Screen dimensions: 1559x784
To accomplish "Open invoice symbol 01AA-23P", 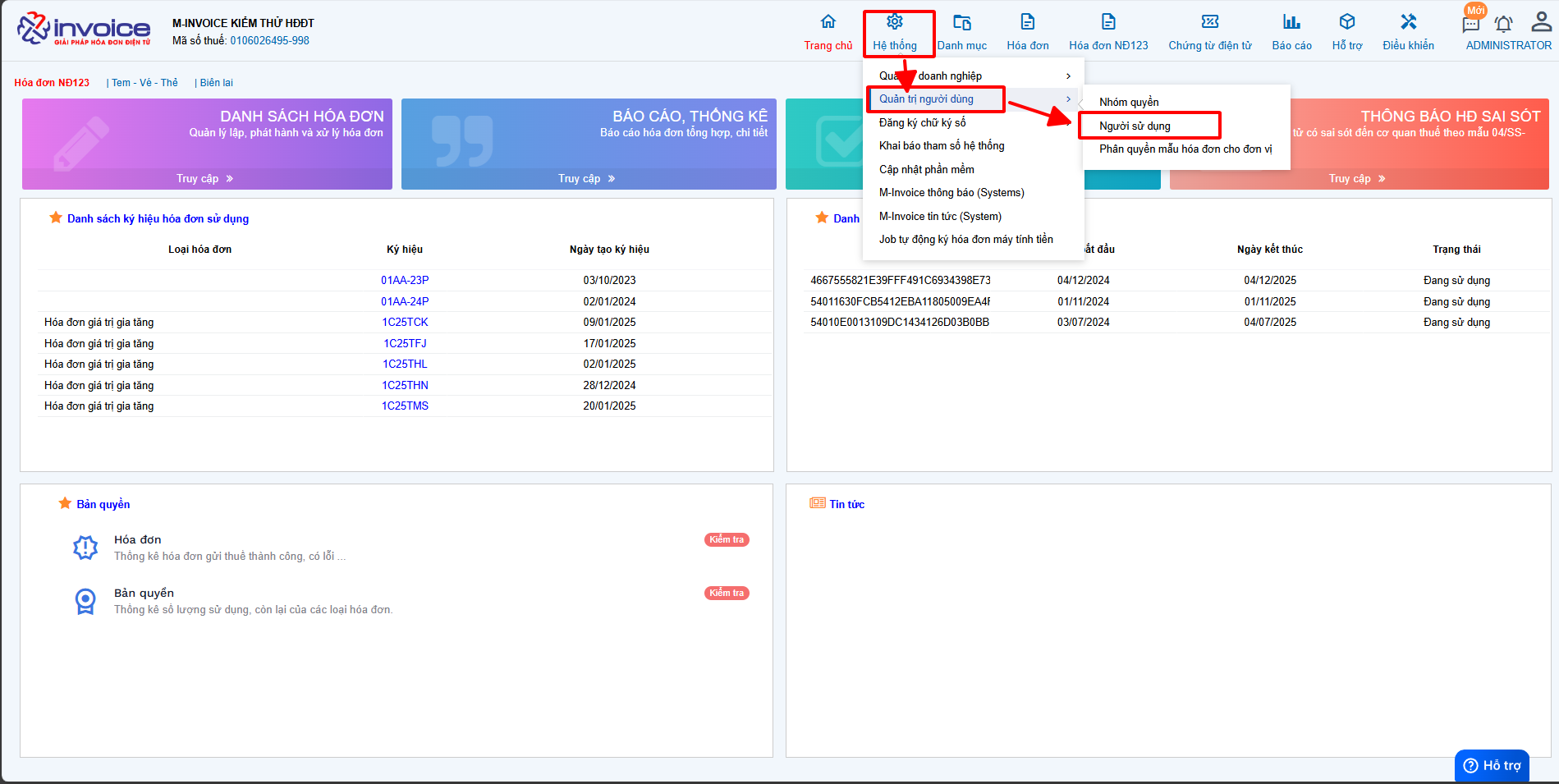I will (405, 280).
